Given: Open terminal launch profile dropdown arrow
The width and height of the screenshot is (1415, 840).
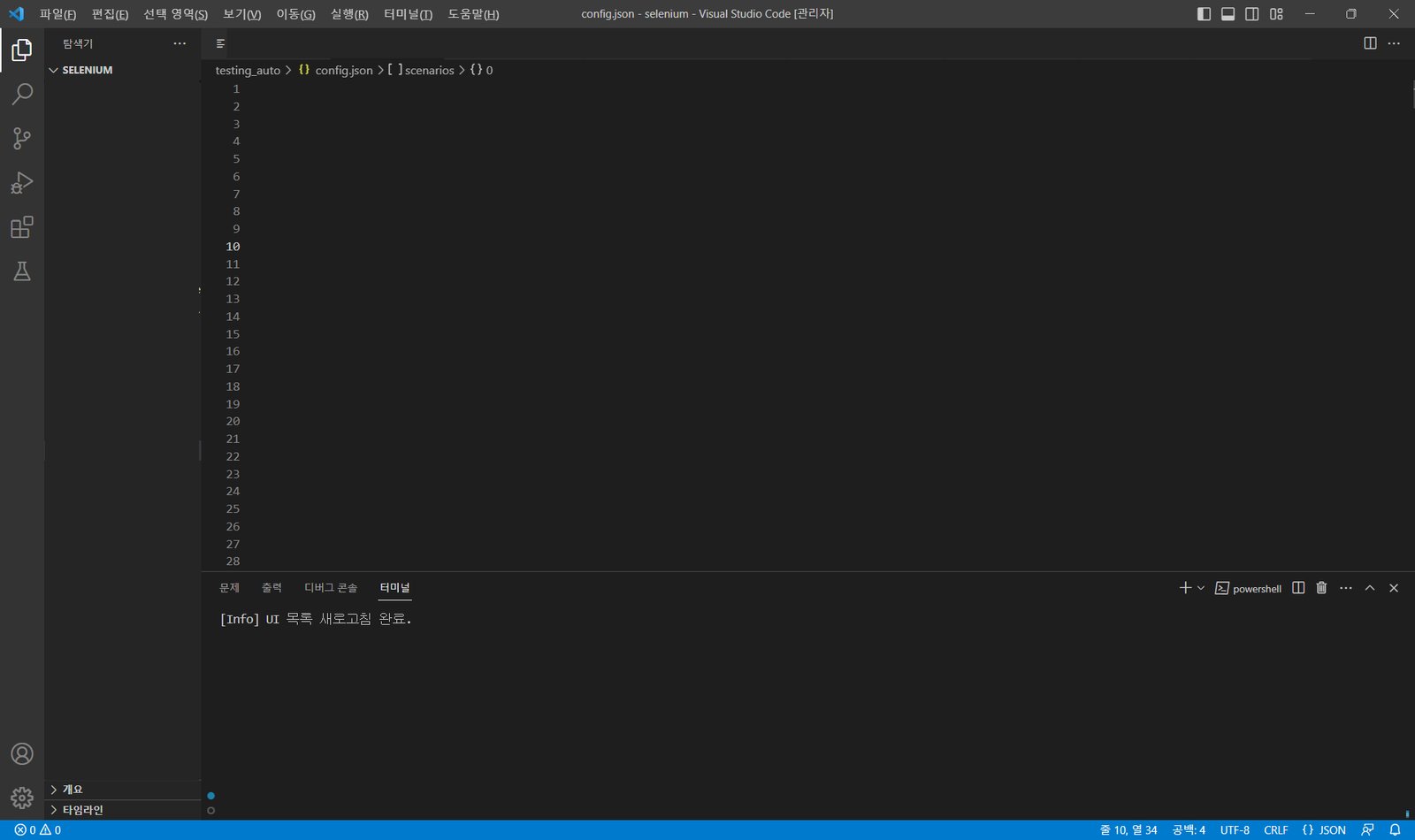Looking at the screenshot, I should [x=1201, y=588].
